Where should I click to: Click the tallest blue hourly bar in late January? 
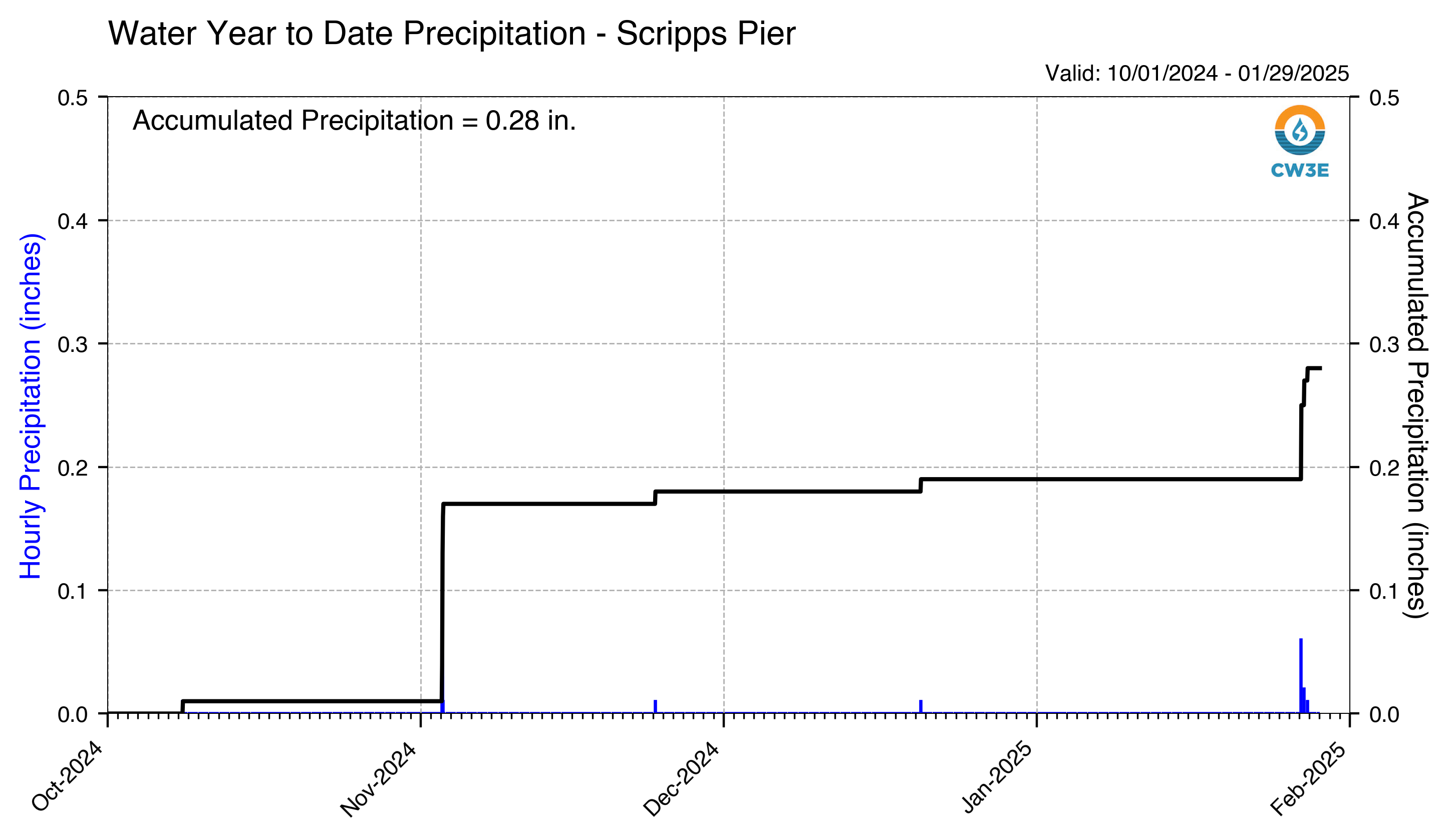click(x=1300, y=675)
